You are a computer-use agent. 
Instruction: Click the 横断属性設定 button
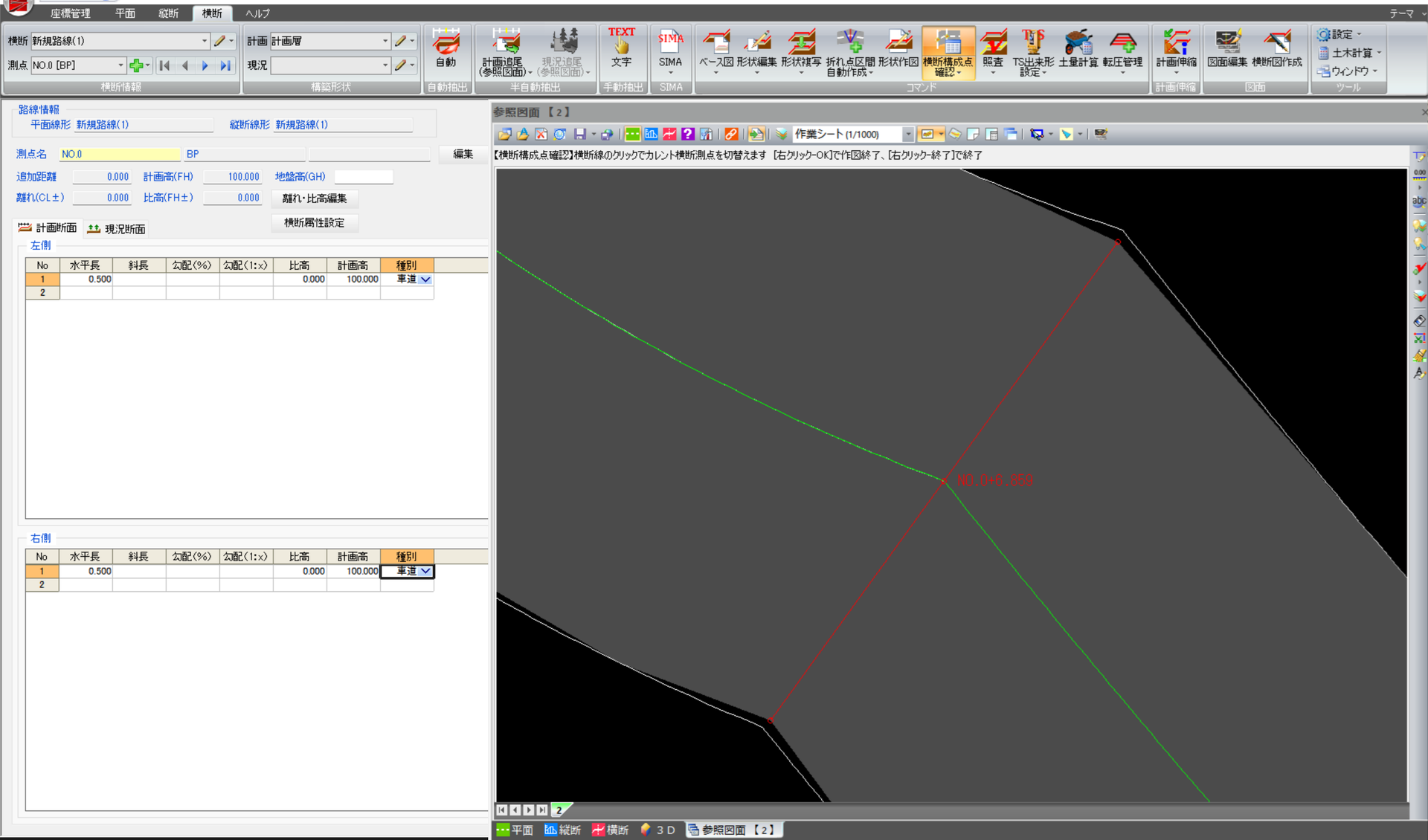pyautogui.click(x=315, y=222)
